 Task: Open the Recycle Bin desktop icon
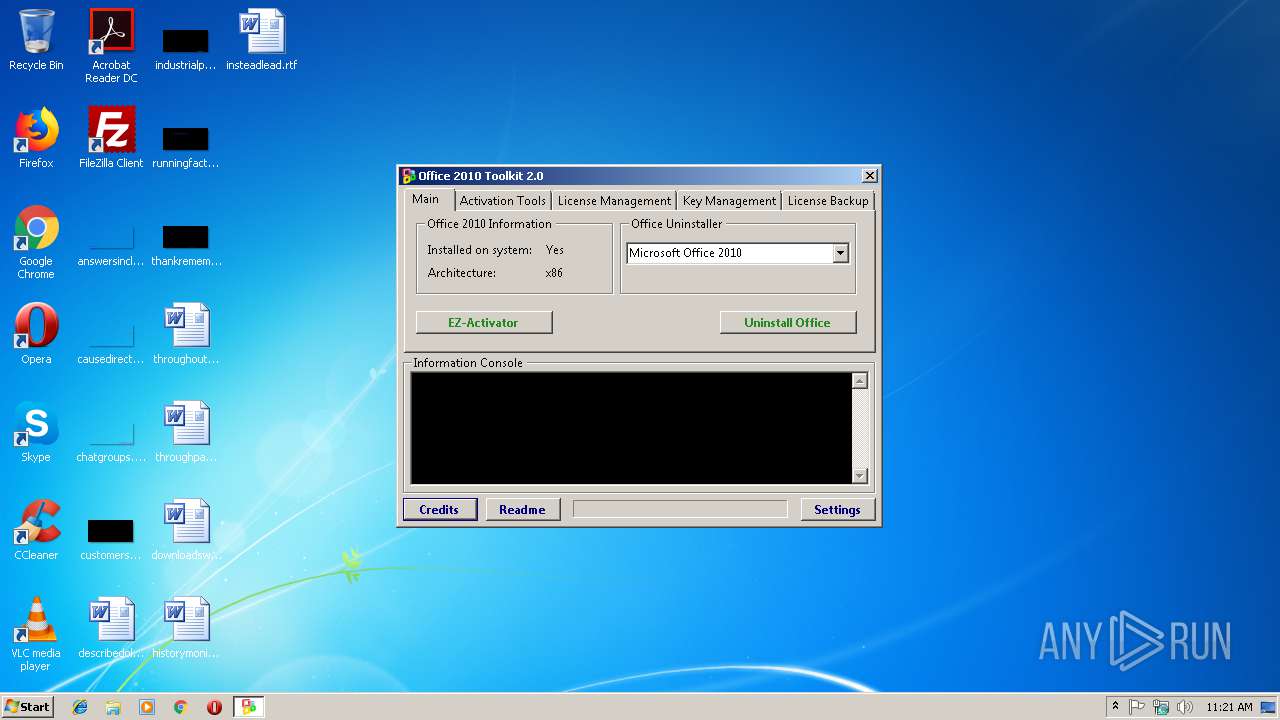[x=36, y=40]
